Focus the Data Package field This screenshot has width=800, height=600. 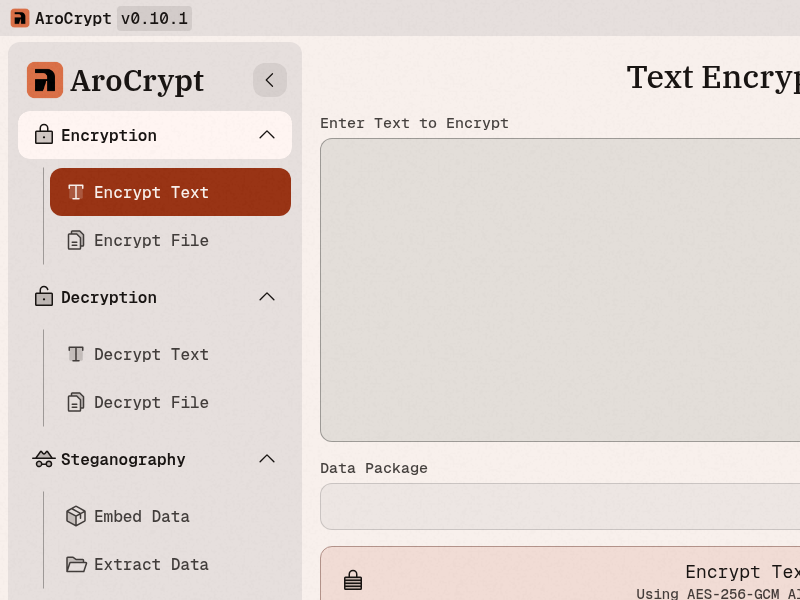click(x=560, y=506)
